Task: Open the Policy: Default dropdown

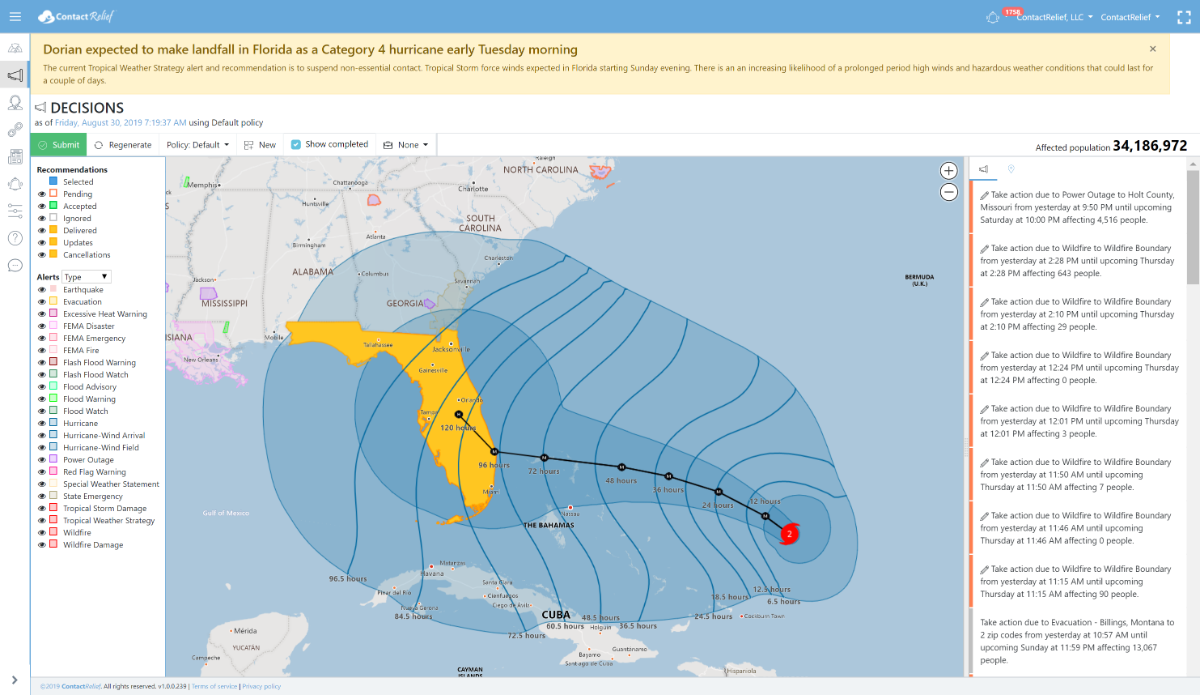Action: pos(198,145)
